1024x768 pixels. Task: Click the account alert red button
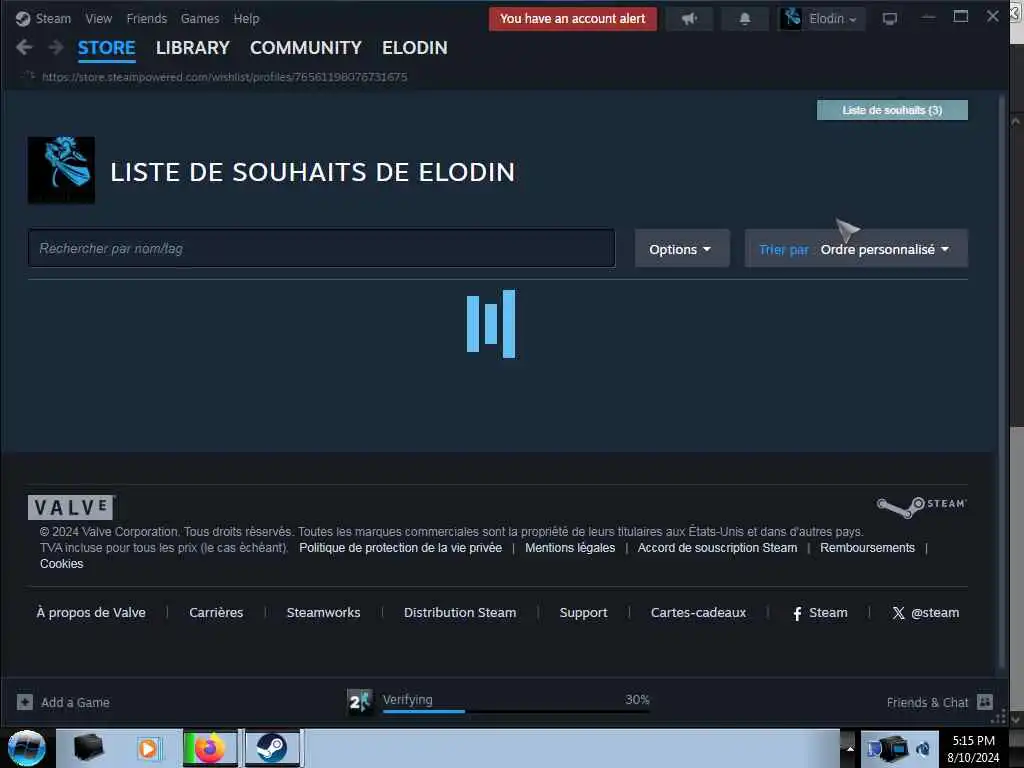pyautogui.click(x=573, y=19)
